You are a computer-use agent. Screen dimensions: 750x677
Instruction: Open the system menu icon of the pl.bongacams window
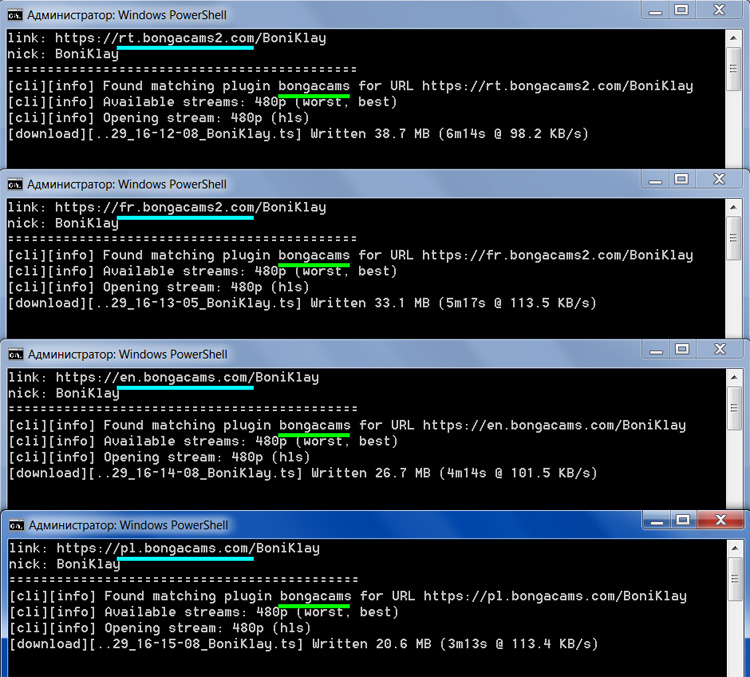coord(16,524)
